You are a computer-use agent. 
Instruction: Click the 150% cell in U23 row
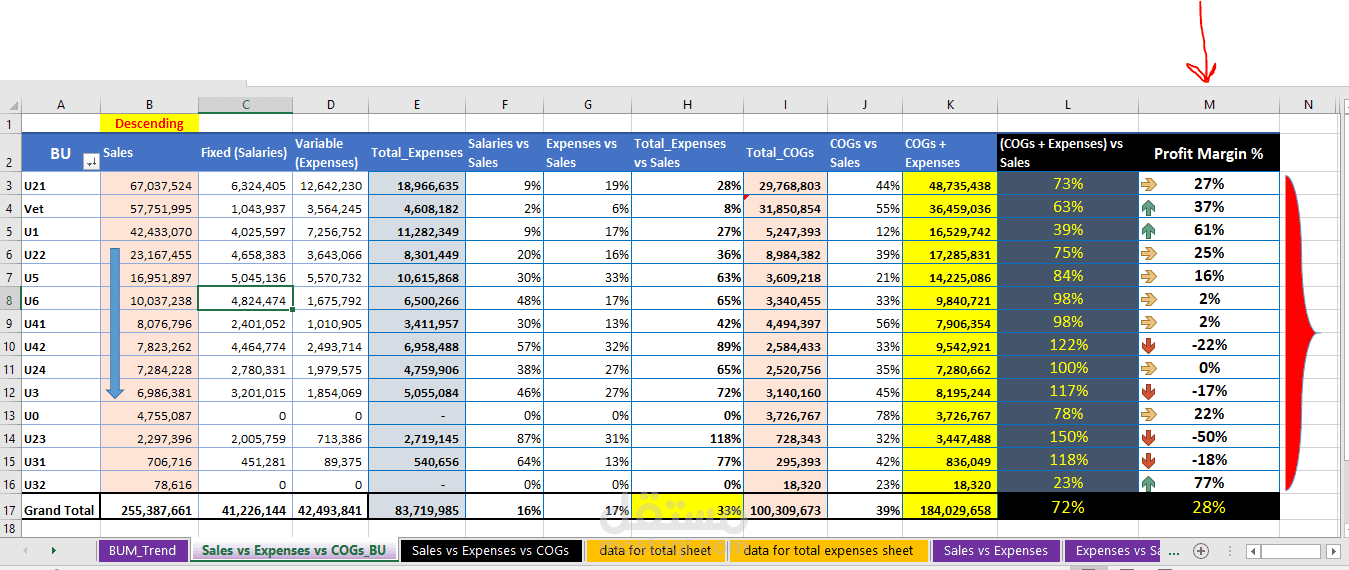(1068, 437)
